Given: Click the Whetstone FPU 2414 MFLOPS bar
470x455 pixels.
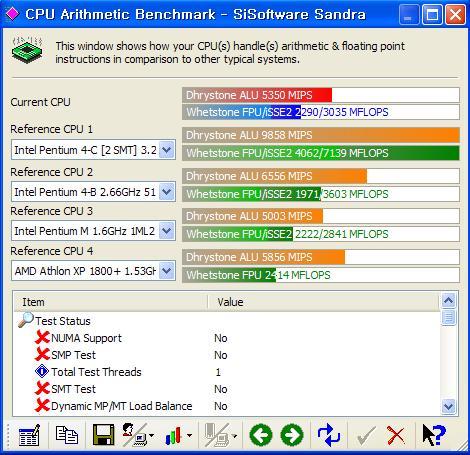Looking at the screenshot, I should tap(321, 275).
